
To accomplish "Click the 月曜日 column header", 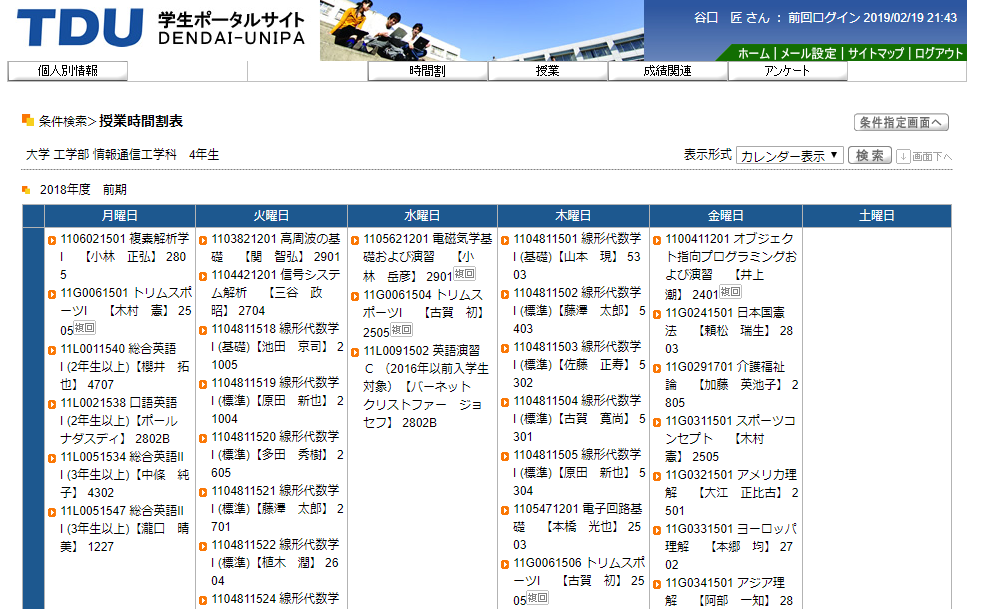I will [119, 216].
